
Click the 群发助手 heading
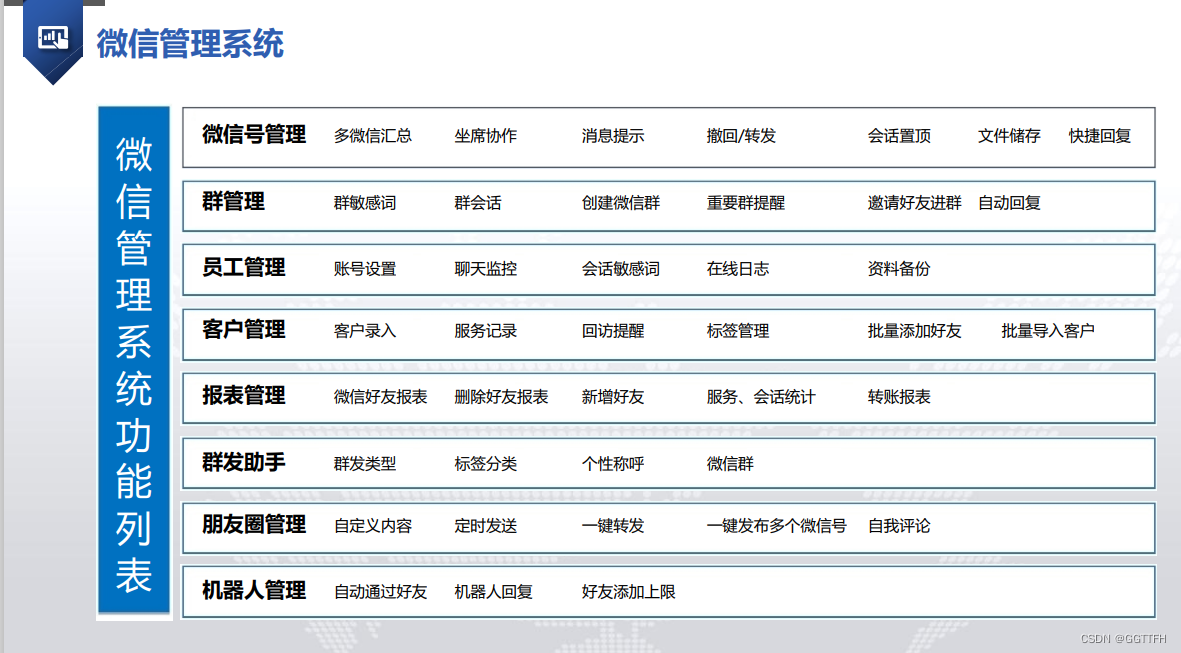pos(243,462)
